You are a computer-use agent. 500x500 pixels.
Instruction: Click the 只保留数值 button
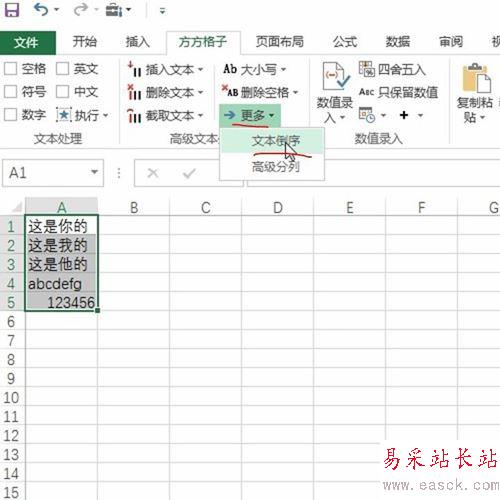click(398, 92)
